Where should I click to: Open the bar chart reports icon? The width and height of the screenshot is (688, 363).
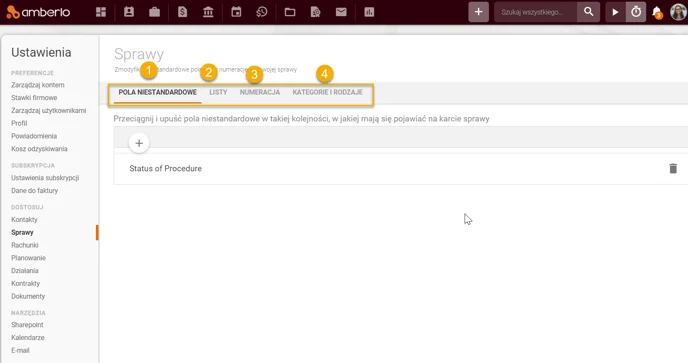coord(369,12)
